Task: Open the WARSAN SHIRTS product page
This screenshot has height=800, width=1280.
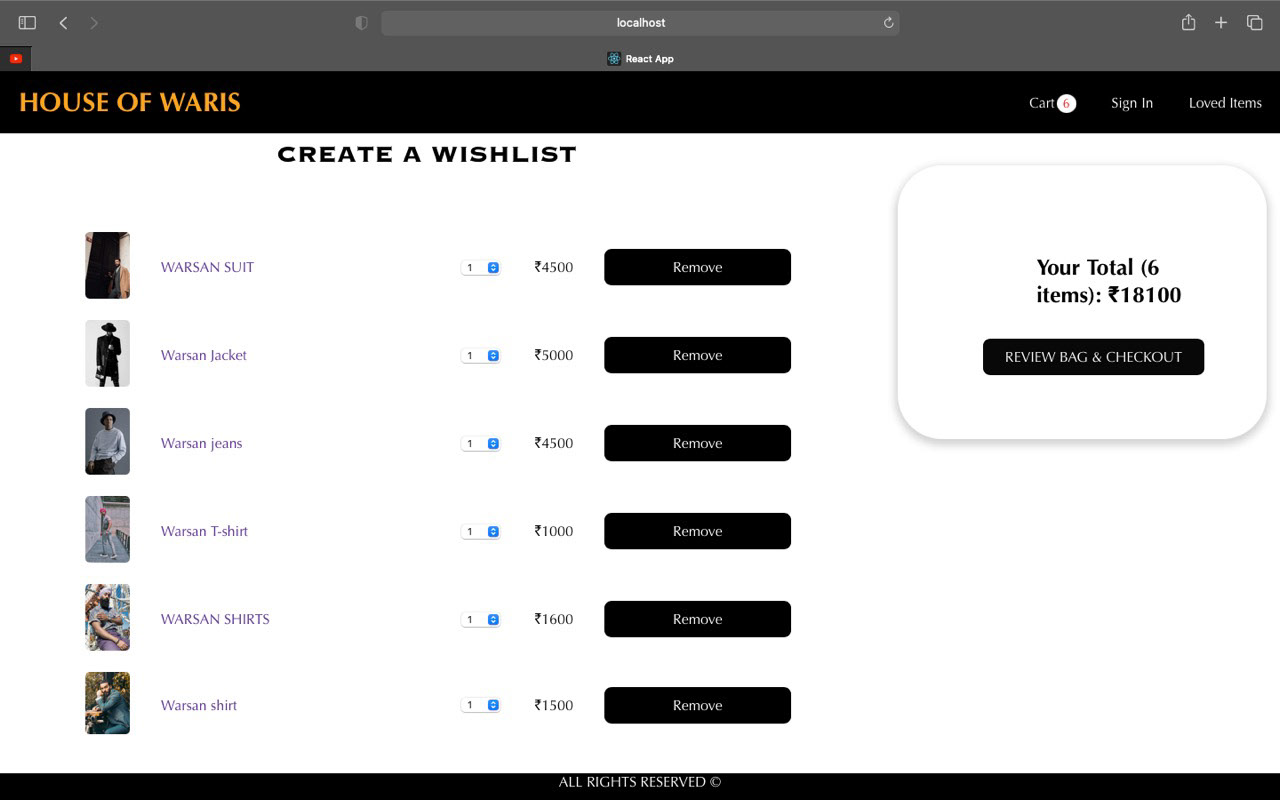Action: (x=214, y=619)
